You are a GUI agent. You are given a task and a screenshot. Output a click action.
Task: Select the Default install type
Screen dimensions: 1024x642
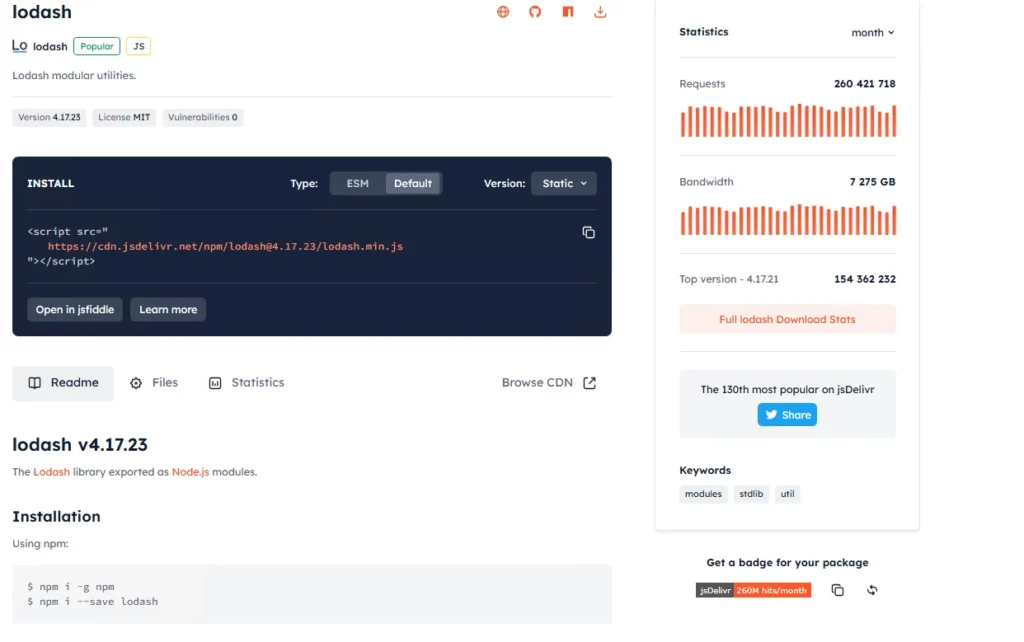tap(413, 183)
